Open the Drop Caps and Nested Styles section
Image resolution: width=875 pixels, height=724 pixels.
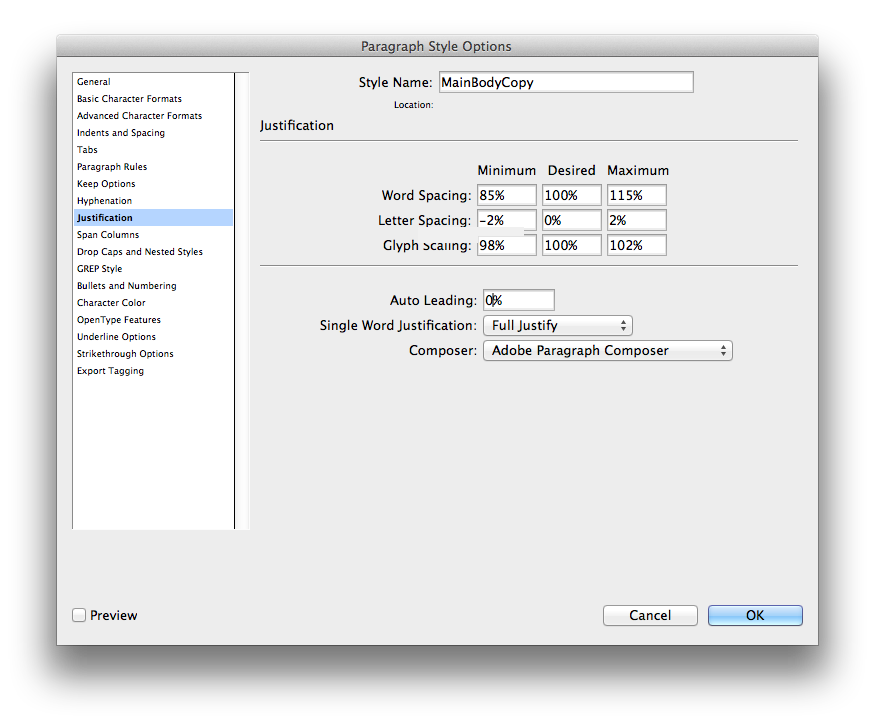[140, 252]
